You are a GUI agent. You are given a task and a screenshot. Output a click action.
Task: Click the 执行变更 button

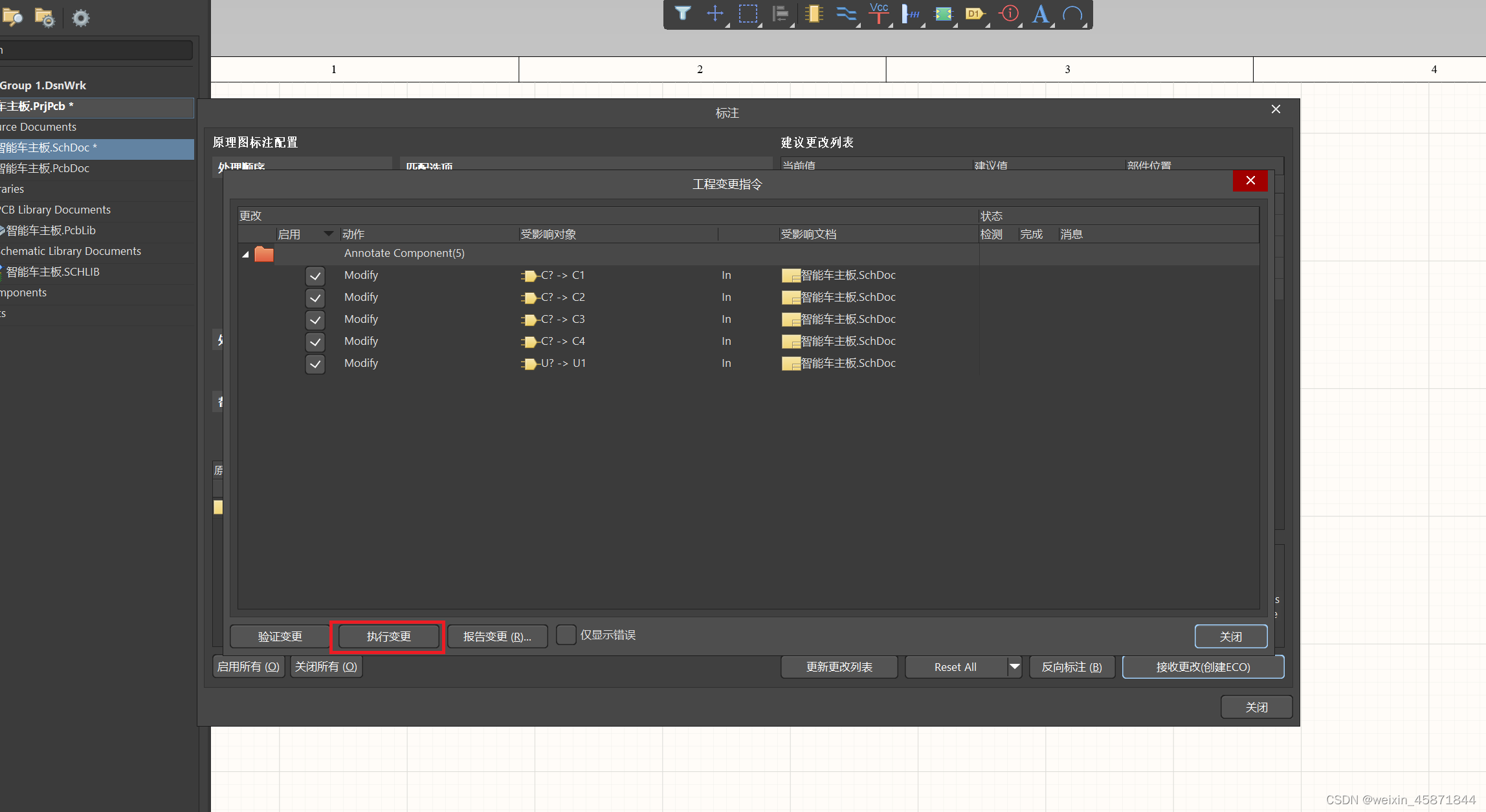click(x=388, y=637)
